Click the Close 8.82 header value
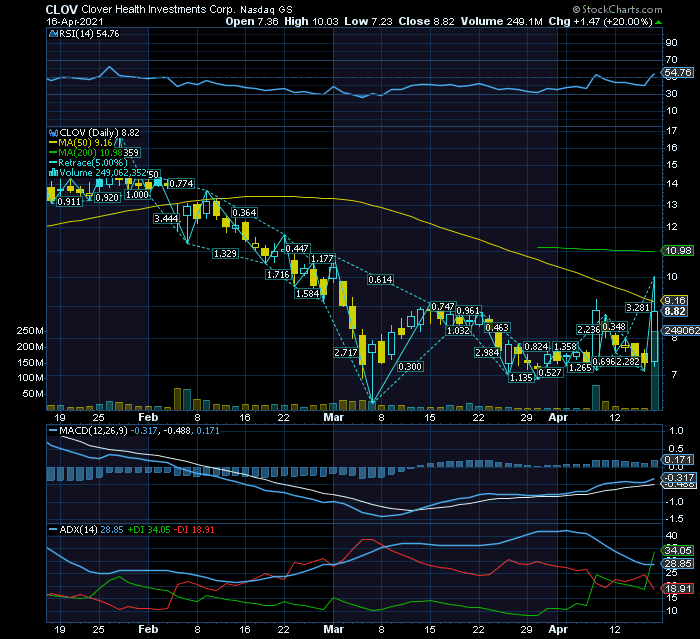The width and height of the screenshot is (700, 639). pos(426,21)
